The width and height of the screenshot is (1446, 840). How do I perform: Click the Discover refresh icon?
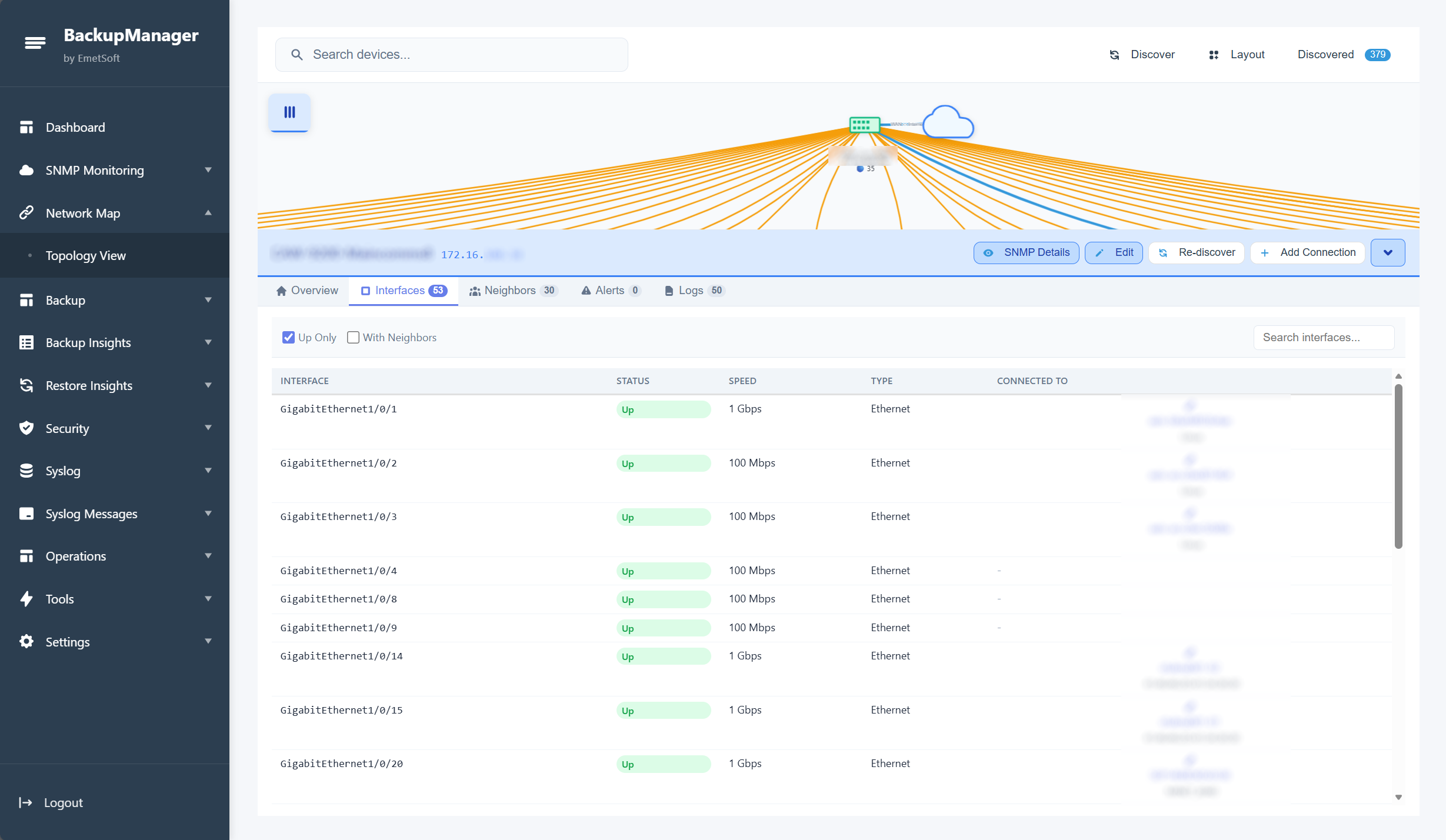(x=1114, y=55)
